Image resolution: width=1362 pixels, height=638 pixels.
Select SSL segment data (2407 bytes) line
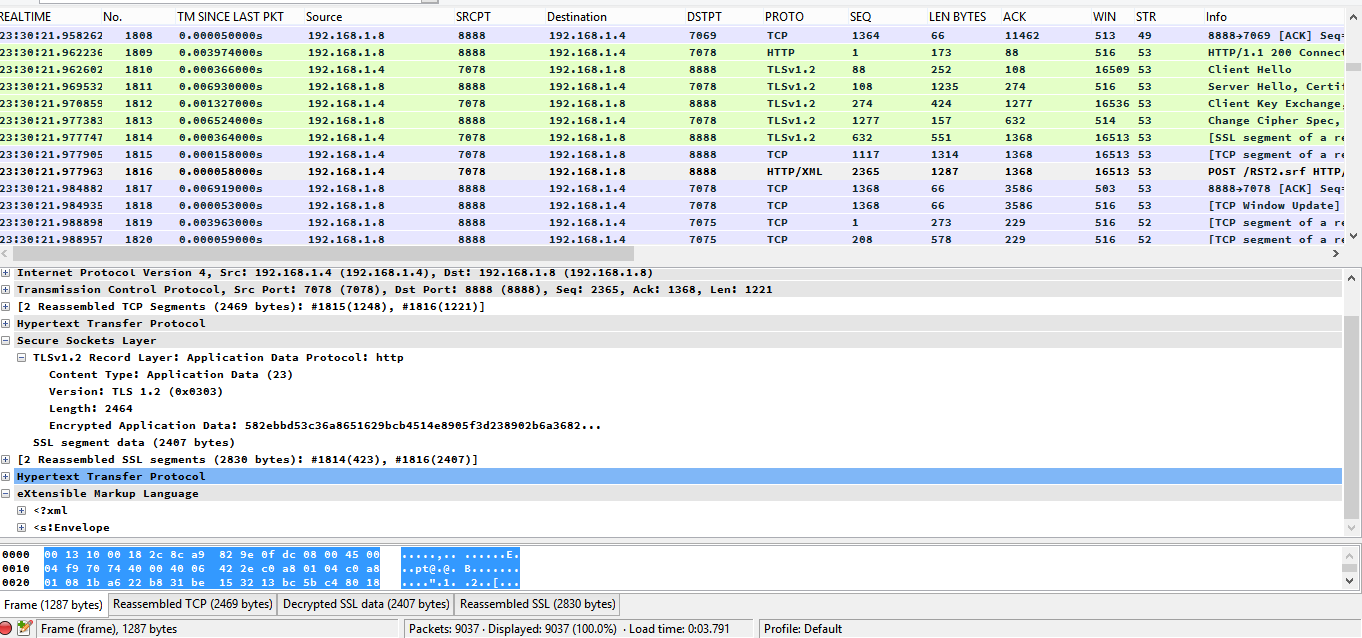point(134,443)
